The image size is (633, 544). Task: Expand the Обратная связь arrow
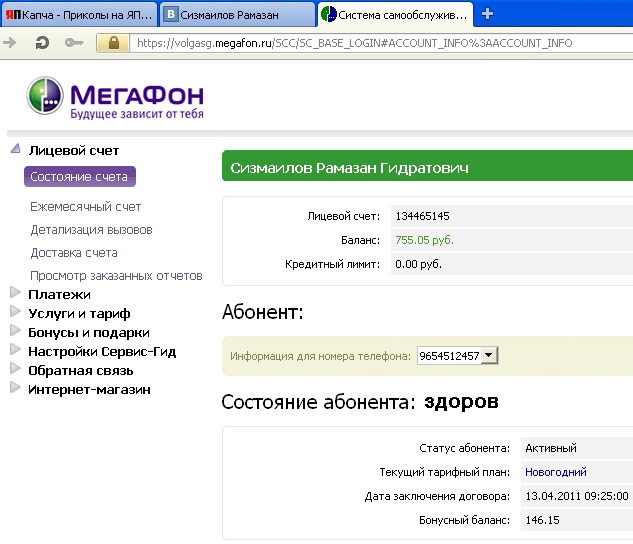tap(15, 368)
